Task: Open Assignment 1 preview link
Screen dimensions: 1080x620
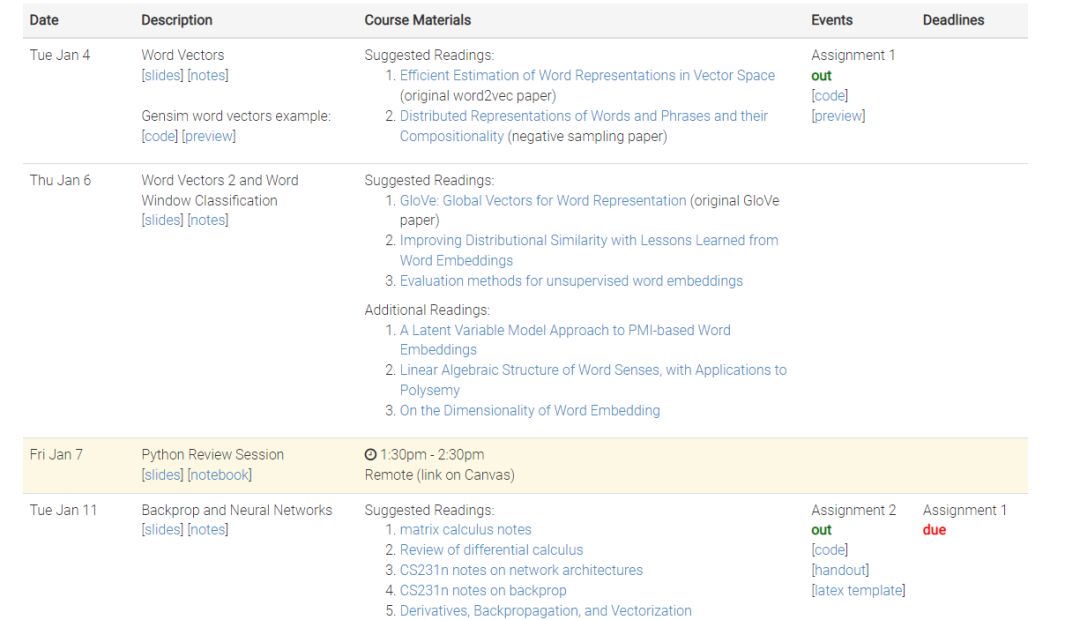Action: pyautogui.click(x=838, y=116)
